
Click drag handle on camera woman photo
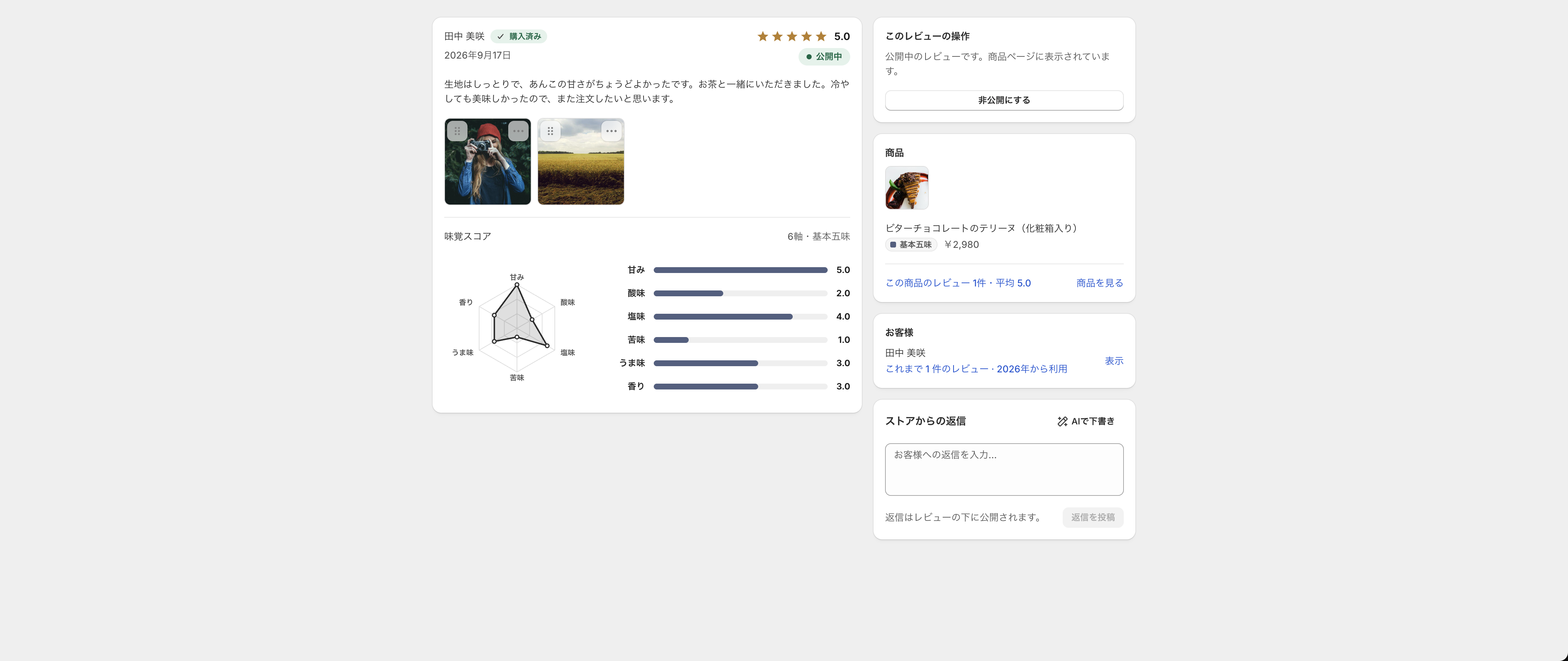click(457, 131)
